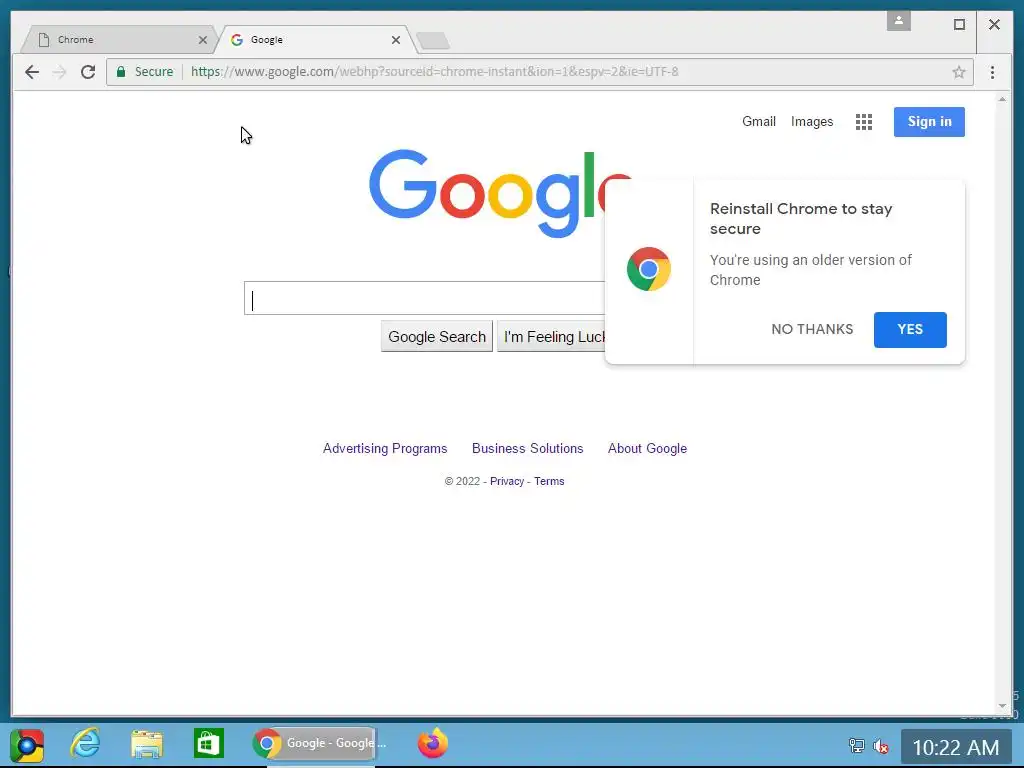
Task: Launch Internet Explorer from the taskbar
Action: (86, 744)
